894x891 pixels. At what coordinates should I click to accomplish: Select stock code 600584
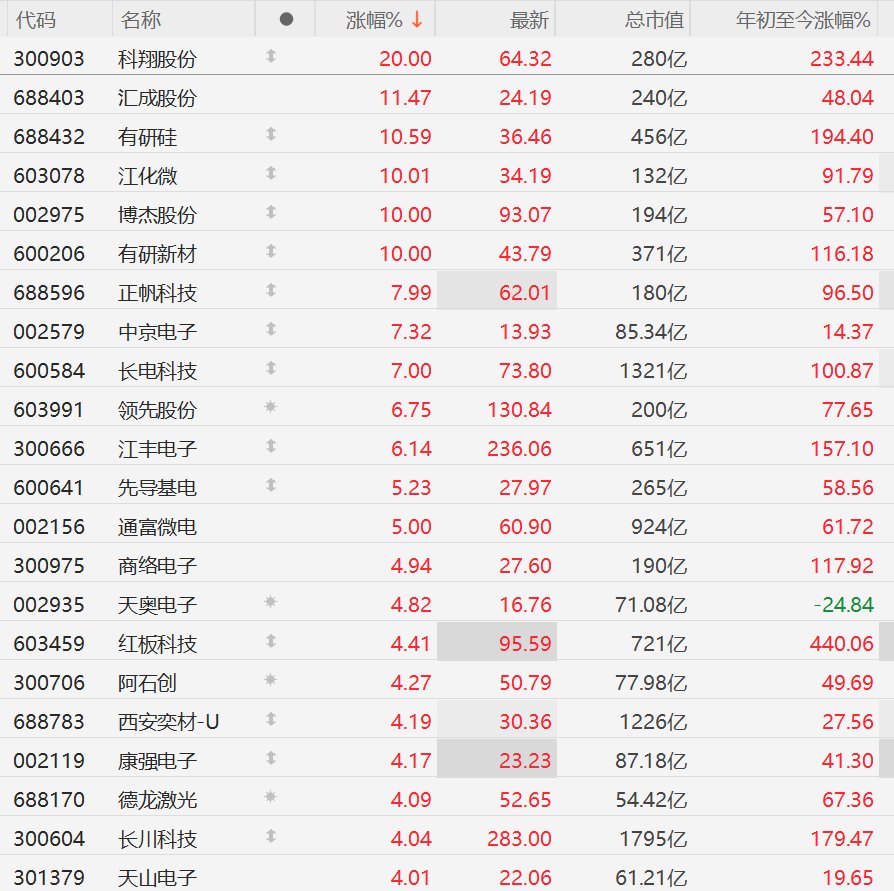tap(49, 371)
